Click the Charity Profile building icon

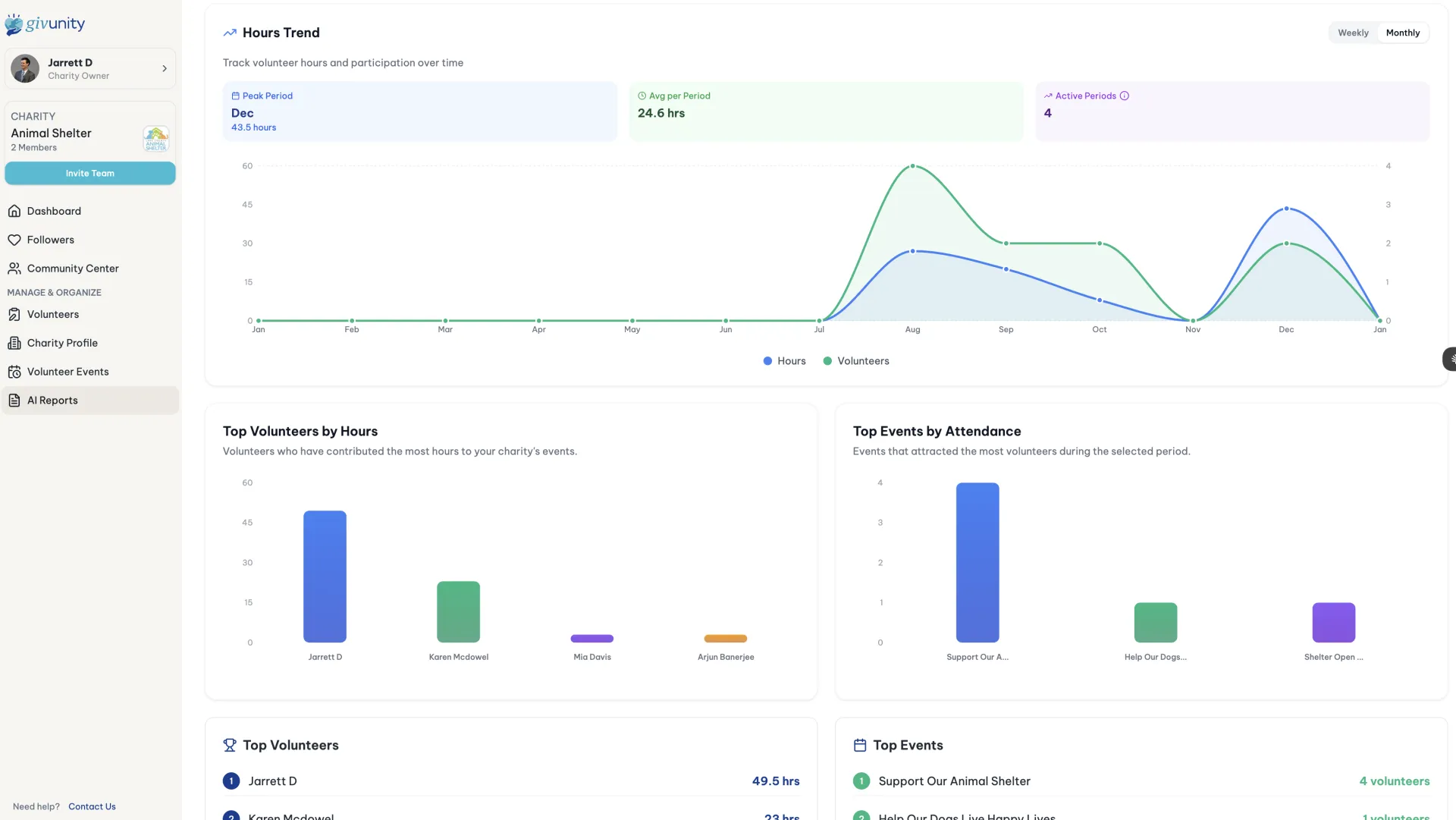coord(14,343)
